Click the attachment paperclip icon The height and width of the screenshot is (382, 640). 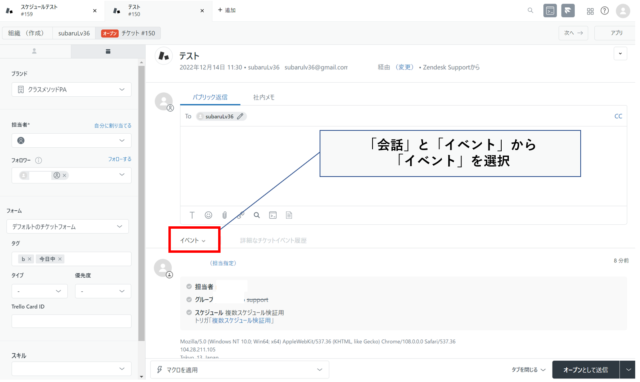pos(224,215)
